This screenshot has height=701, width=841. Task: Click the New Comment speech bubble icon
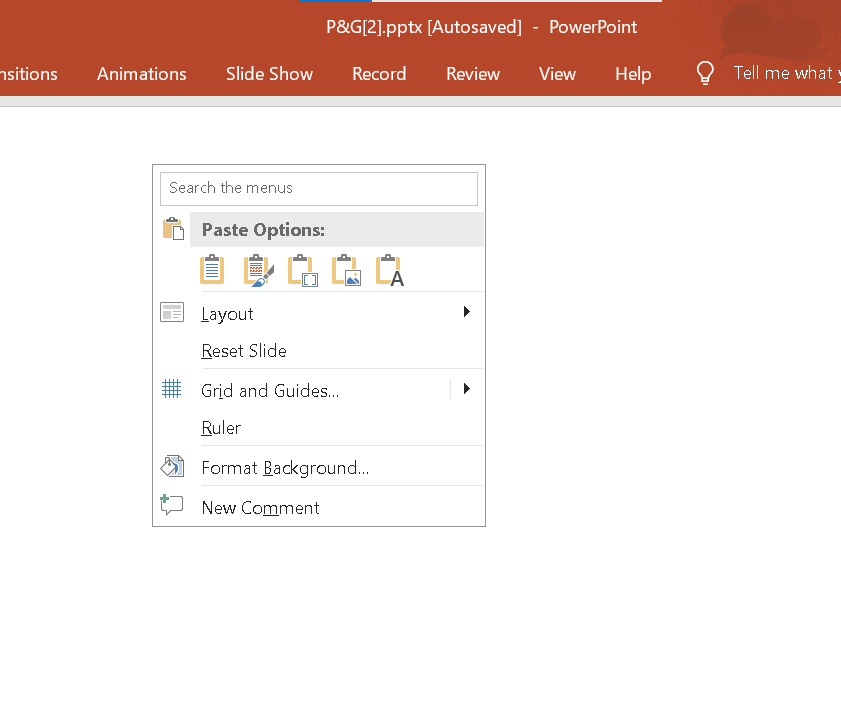(x=172, y=505)
